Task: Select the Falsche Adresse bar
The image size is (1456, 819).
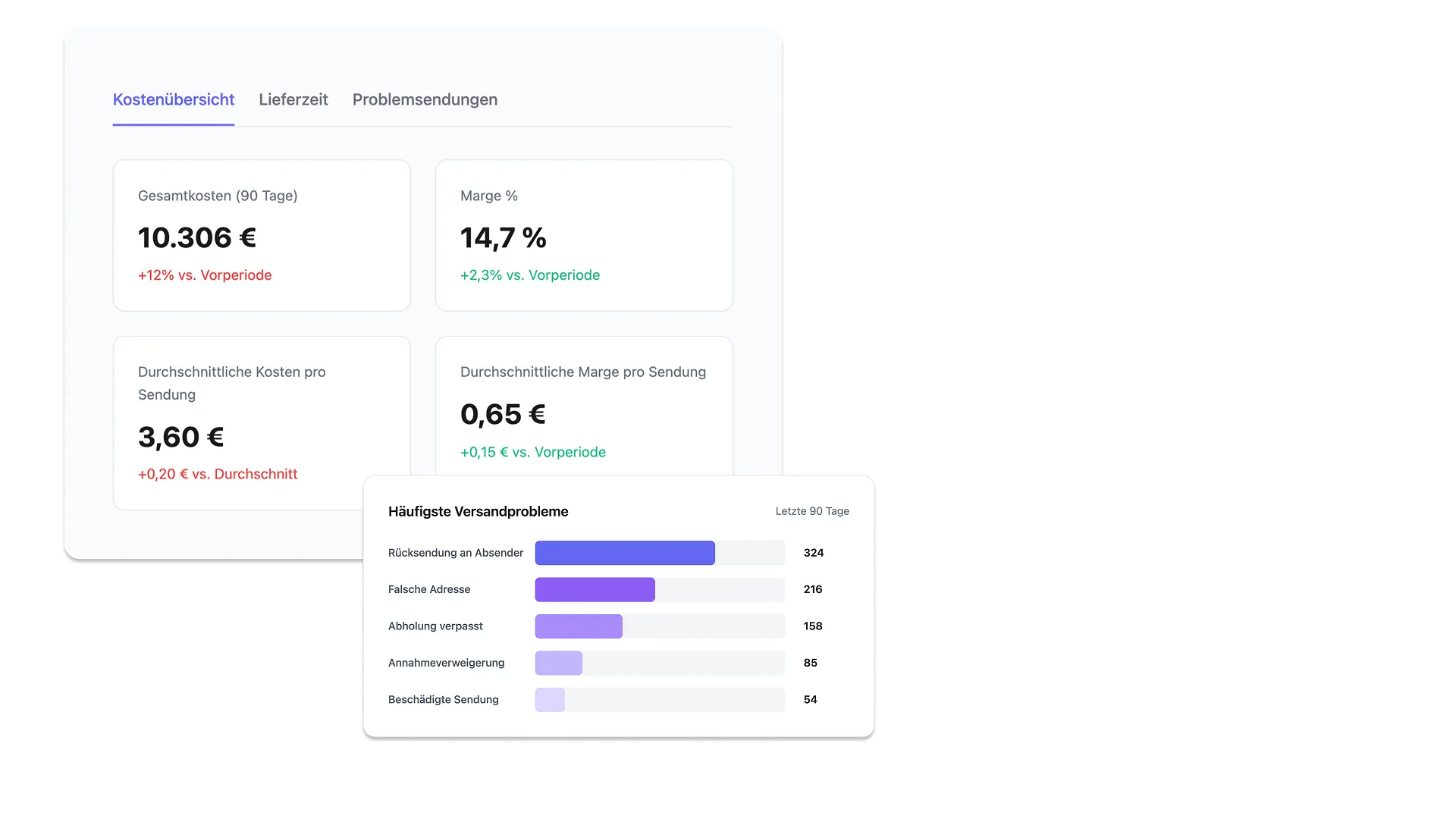Action: click(595, 589)
